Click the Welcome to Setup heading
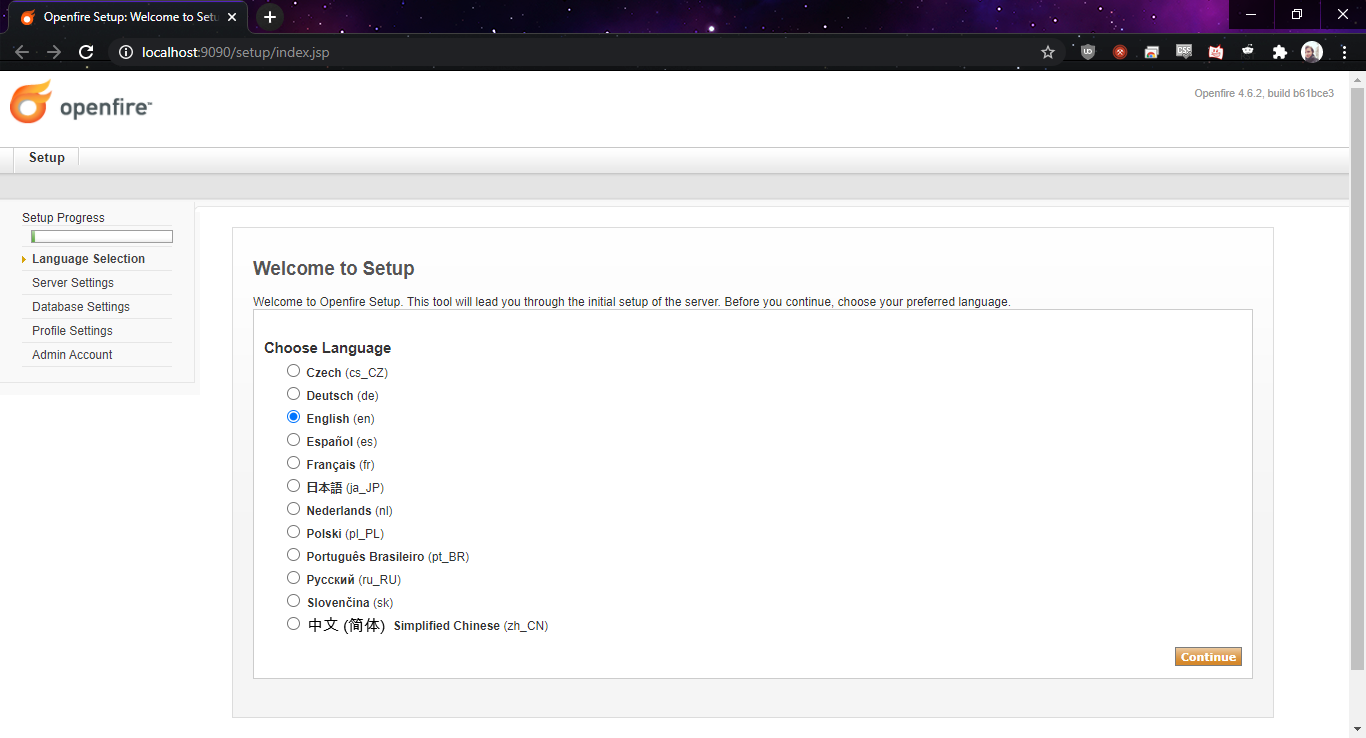1366x738 pixels. 333,268
